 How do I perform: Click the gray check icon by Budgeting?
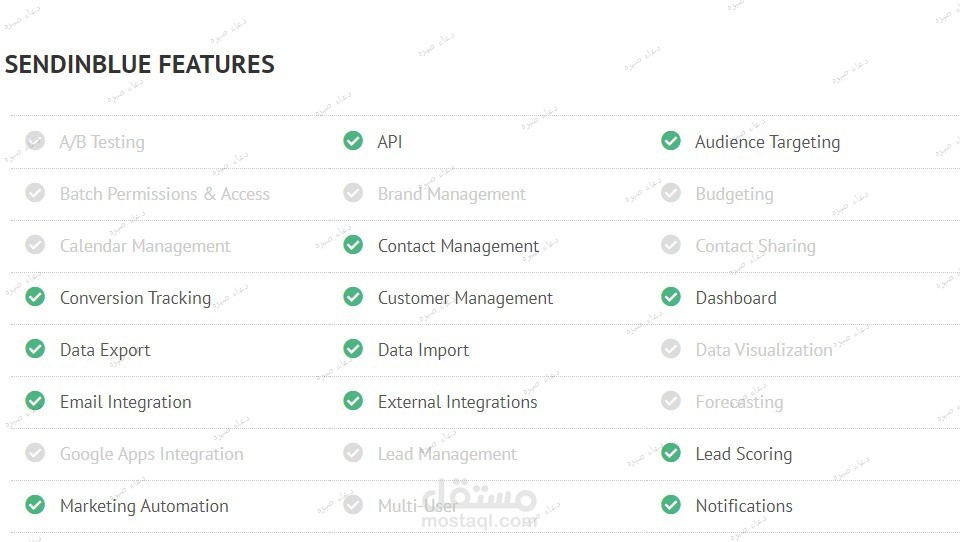tap(671, 193)
